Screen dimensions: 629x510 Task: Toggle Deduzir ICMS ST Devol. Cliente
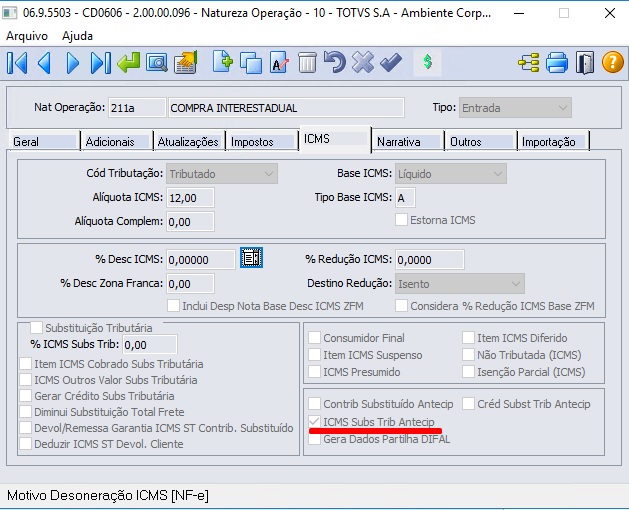pos(26,444)
